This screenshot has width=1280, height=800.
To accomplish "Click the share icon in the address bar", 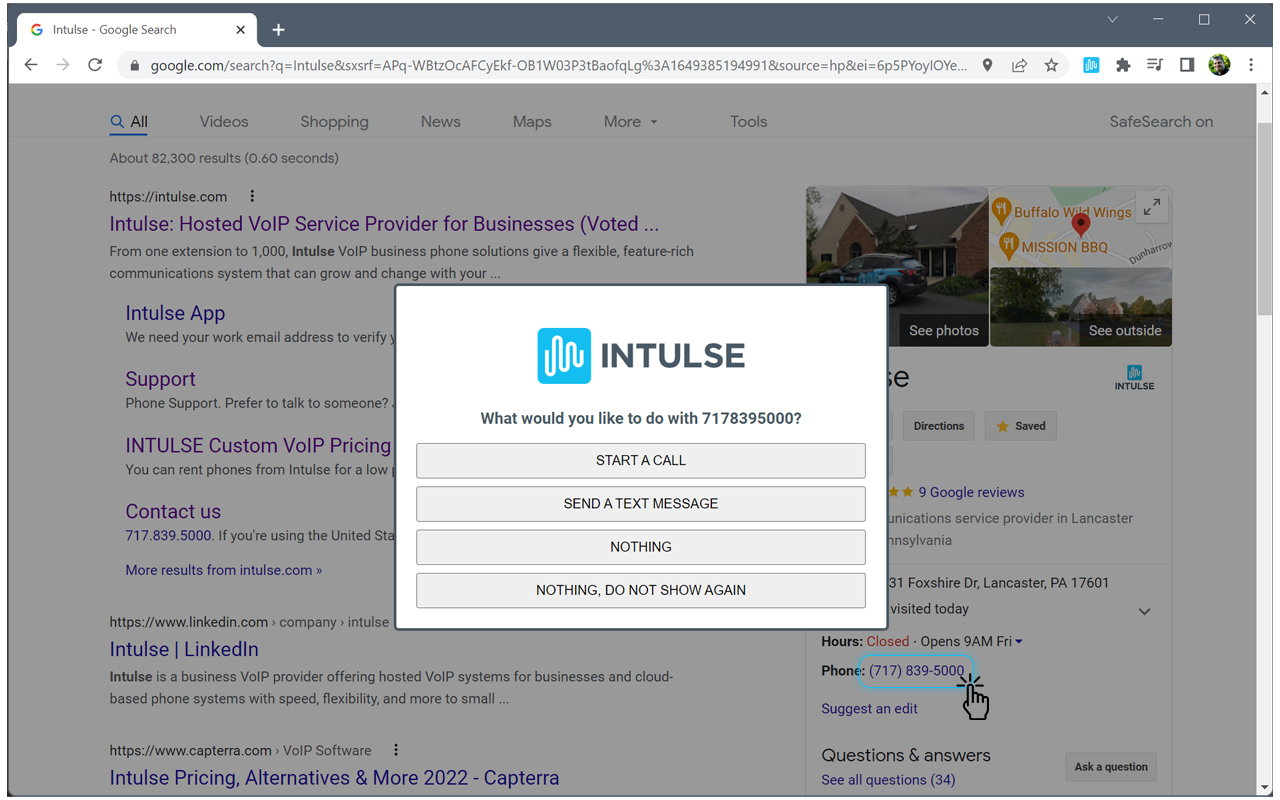I will (1019, 64).
